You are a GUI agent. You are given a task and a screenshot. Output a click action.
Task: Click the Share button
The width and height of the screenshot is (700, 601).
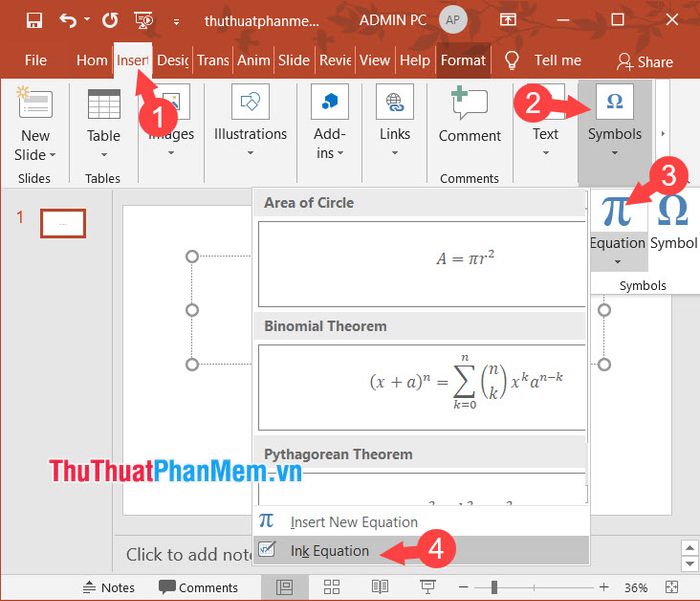(x=645, y=62)
